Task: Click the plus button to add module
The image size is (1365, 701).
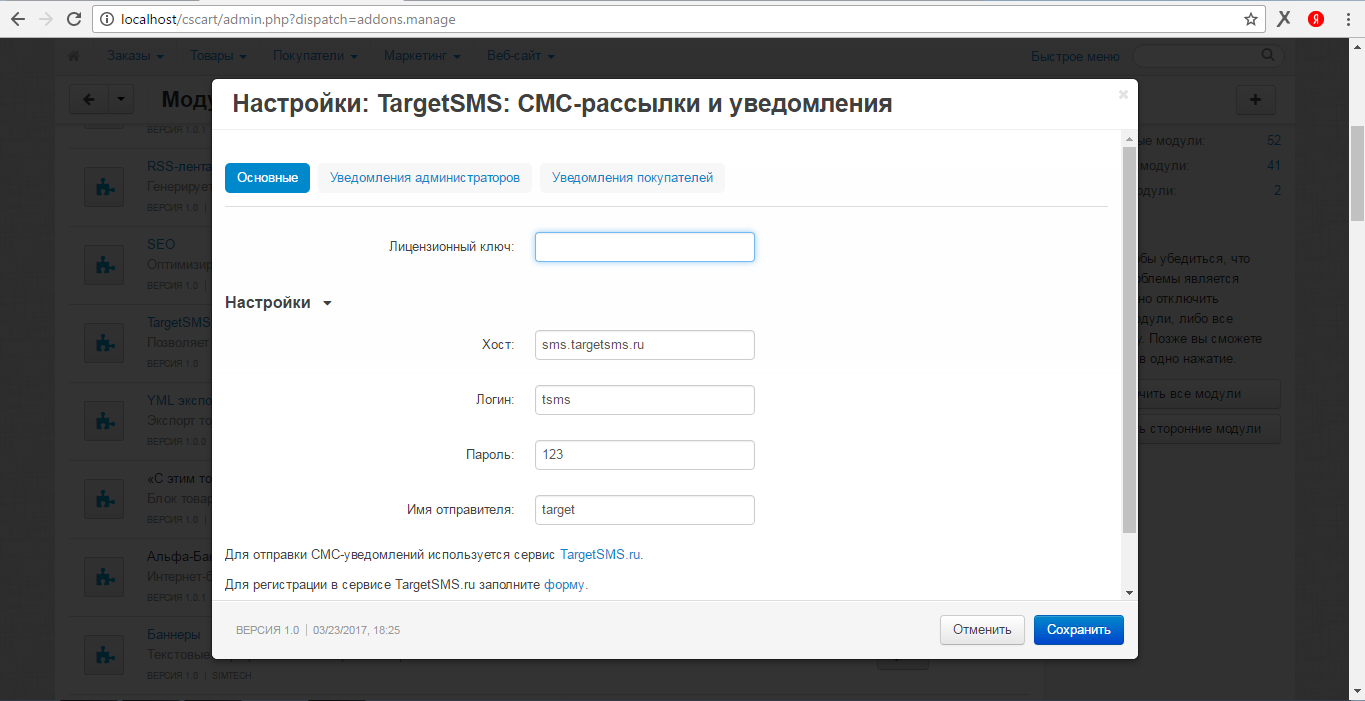Action: coord(1256,99)
